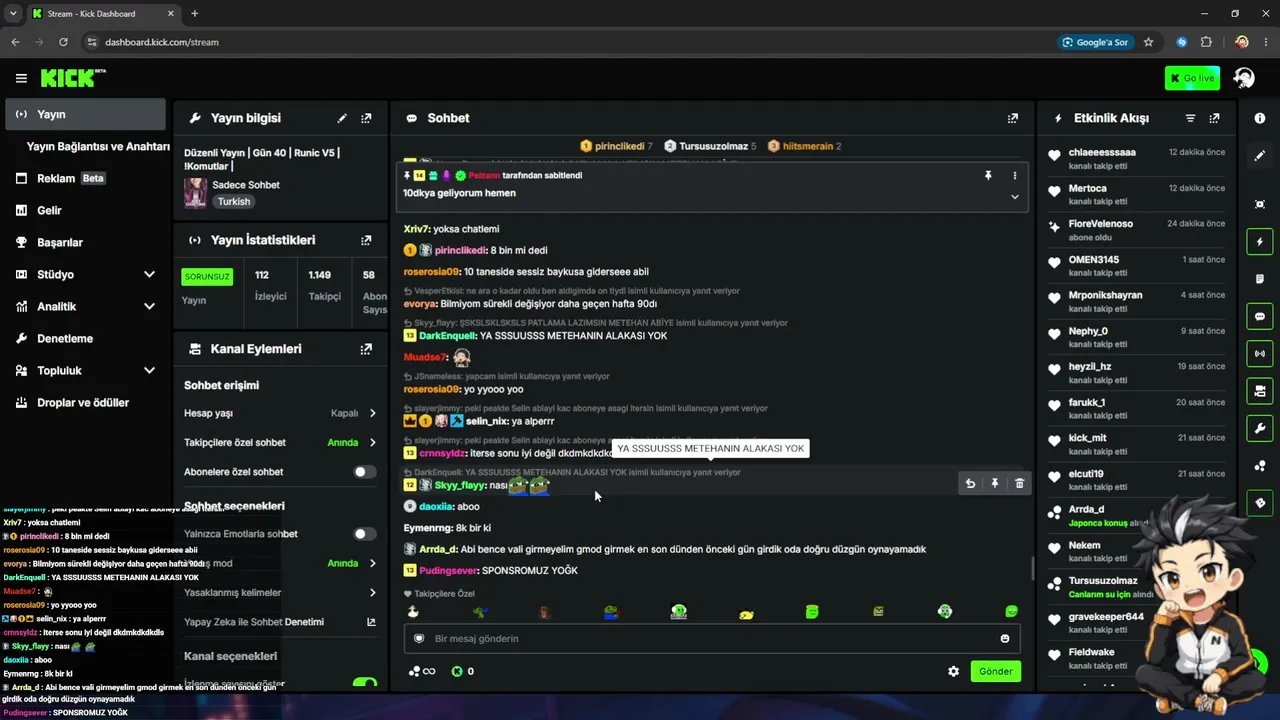Click the wrench icon in right rail
The image size is (1280, 720).
click(x=1260, y=428)
